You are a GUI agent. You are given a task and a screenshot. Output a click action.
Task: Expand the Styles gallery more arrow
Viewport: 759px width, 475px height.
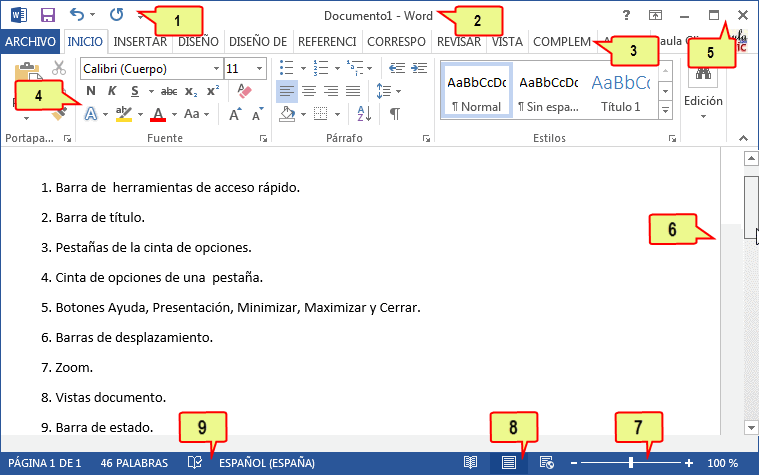tap(666, 110)
